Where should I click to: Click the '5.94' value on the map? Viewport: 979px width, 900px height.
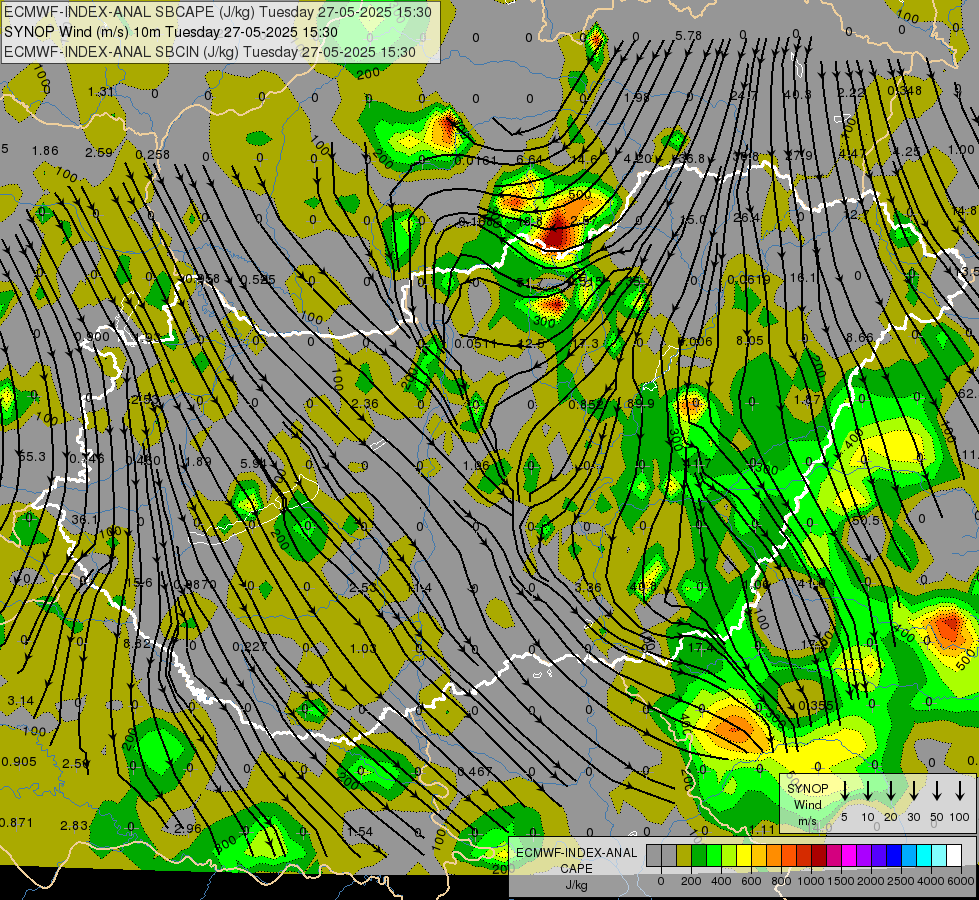(253, 463)
